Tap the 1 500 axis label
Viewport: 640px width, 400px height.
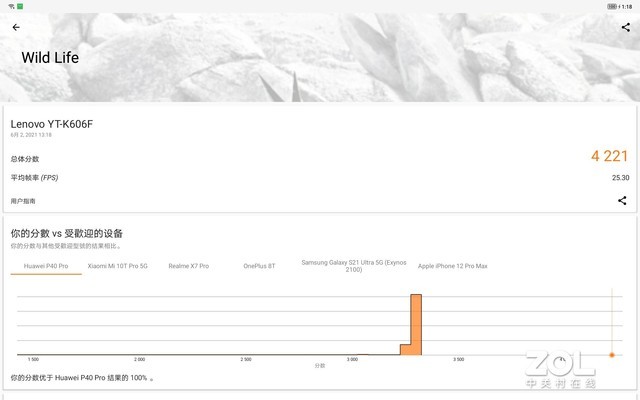tap(33, 360)
